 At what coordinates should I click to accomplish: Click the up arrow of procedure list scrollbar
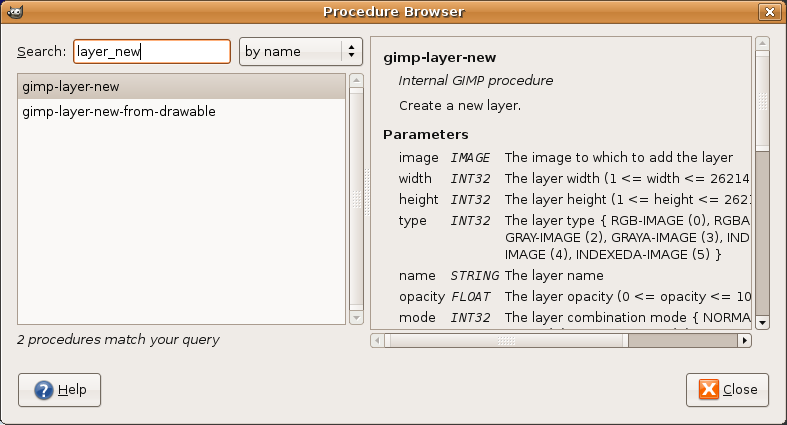(356, 80)
